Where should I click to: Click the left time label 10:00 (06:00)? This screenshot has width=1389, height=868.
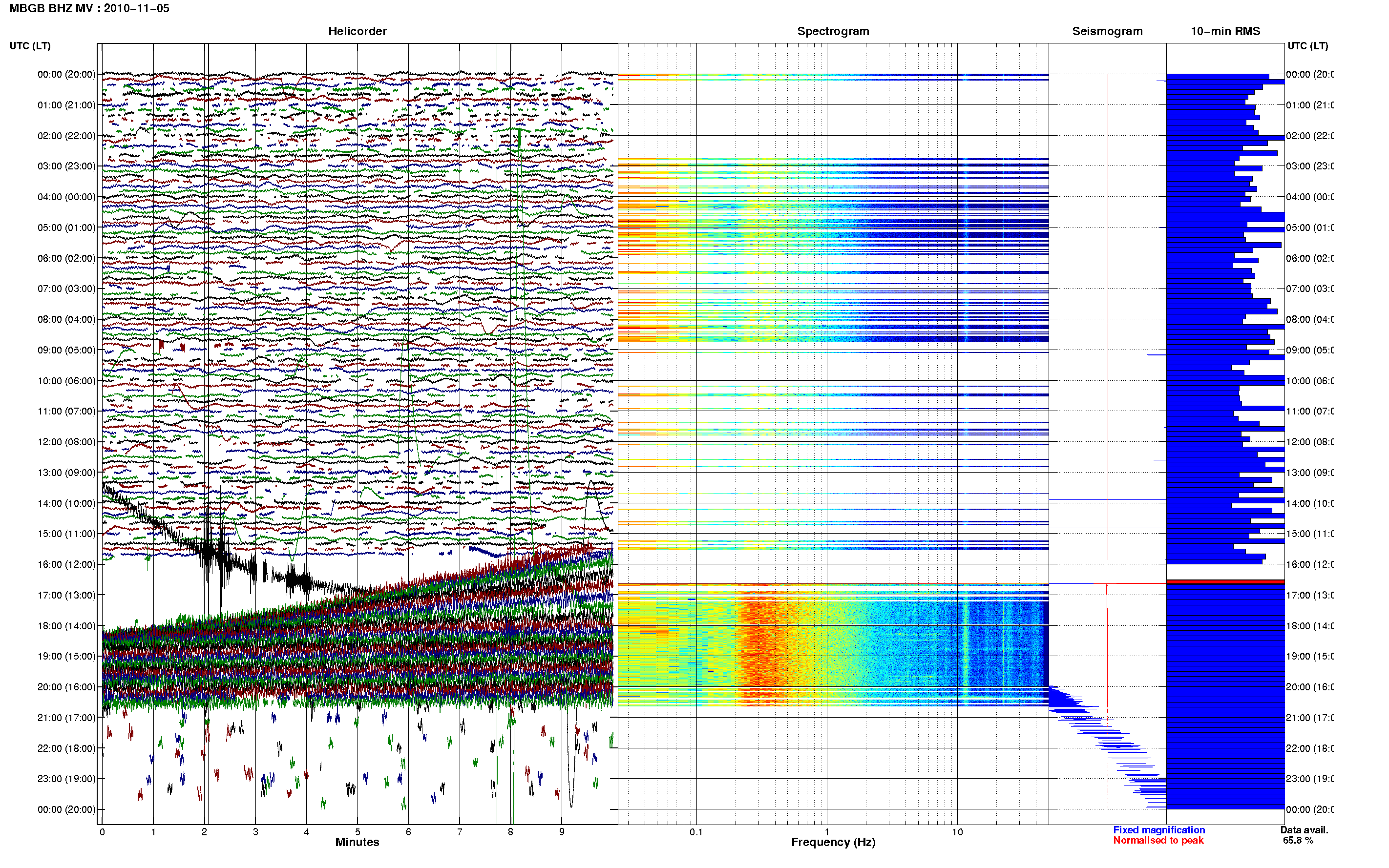point(66,381)
